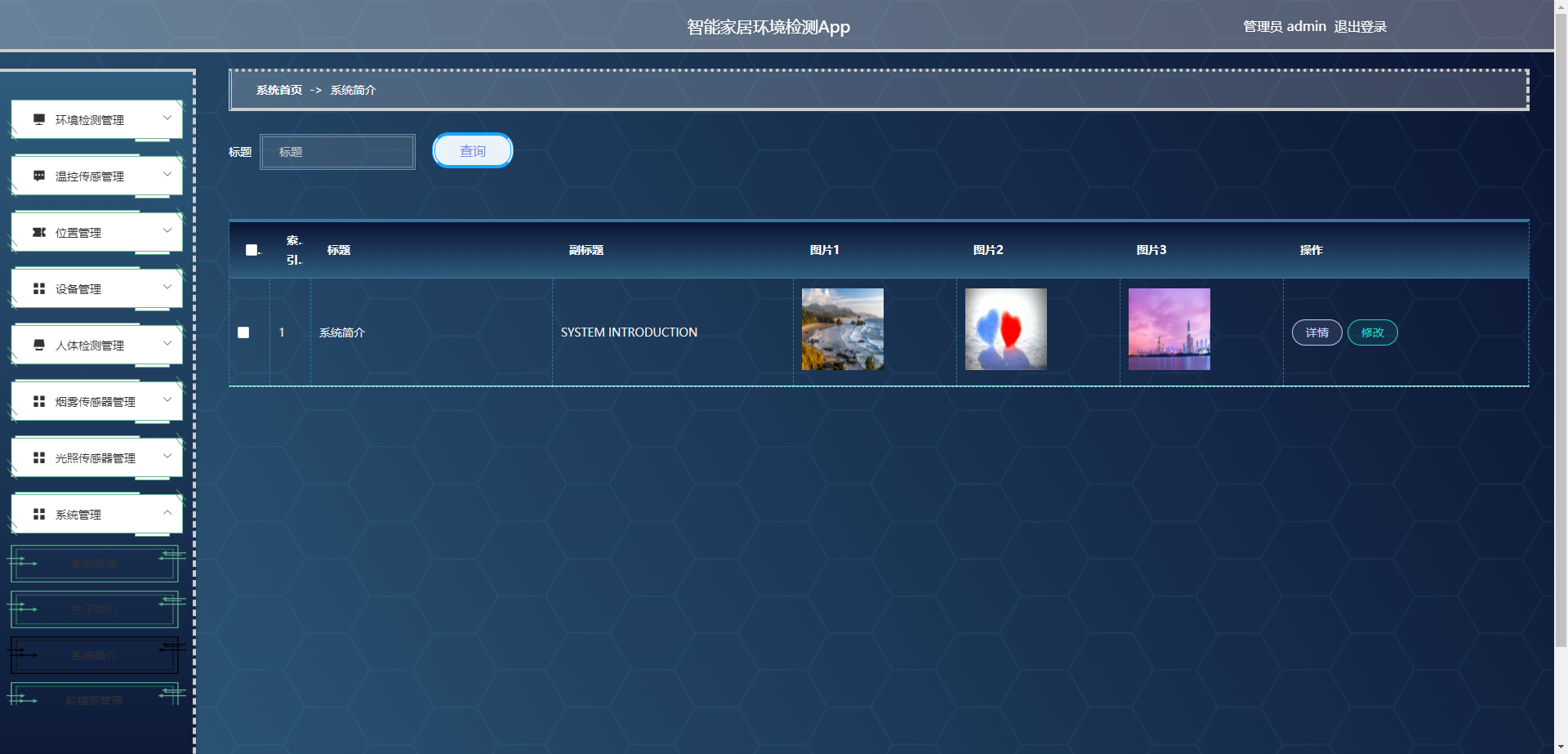Open 烟雾传感器管理 via its sidebar icon
1568x754 pixels.
(x=38, y=401)
